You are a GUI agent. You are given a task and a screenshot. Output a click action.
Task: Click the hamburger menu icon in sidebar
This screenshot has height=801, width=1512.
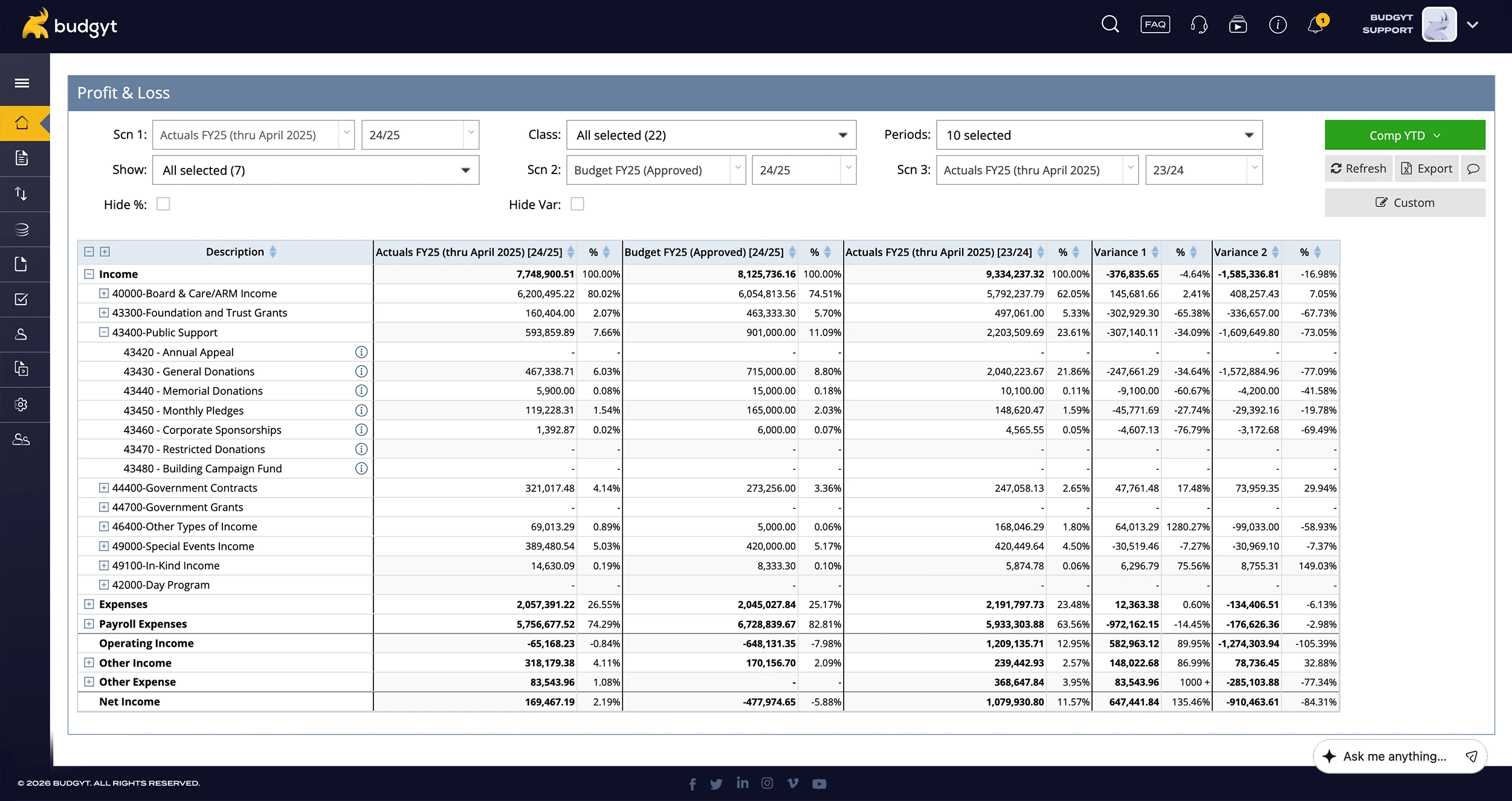pos(22,83)
